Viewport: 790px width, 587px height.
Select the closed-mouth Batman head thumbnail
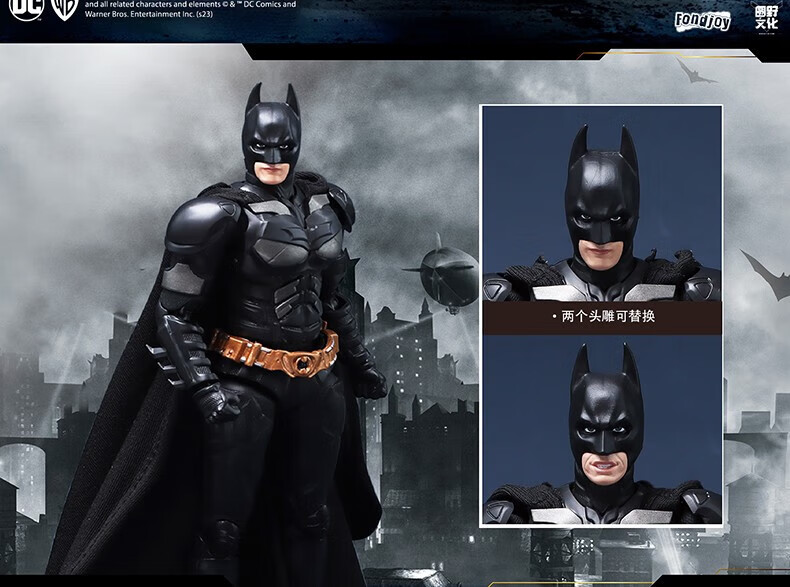(x=602, y=204)
